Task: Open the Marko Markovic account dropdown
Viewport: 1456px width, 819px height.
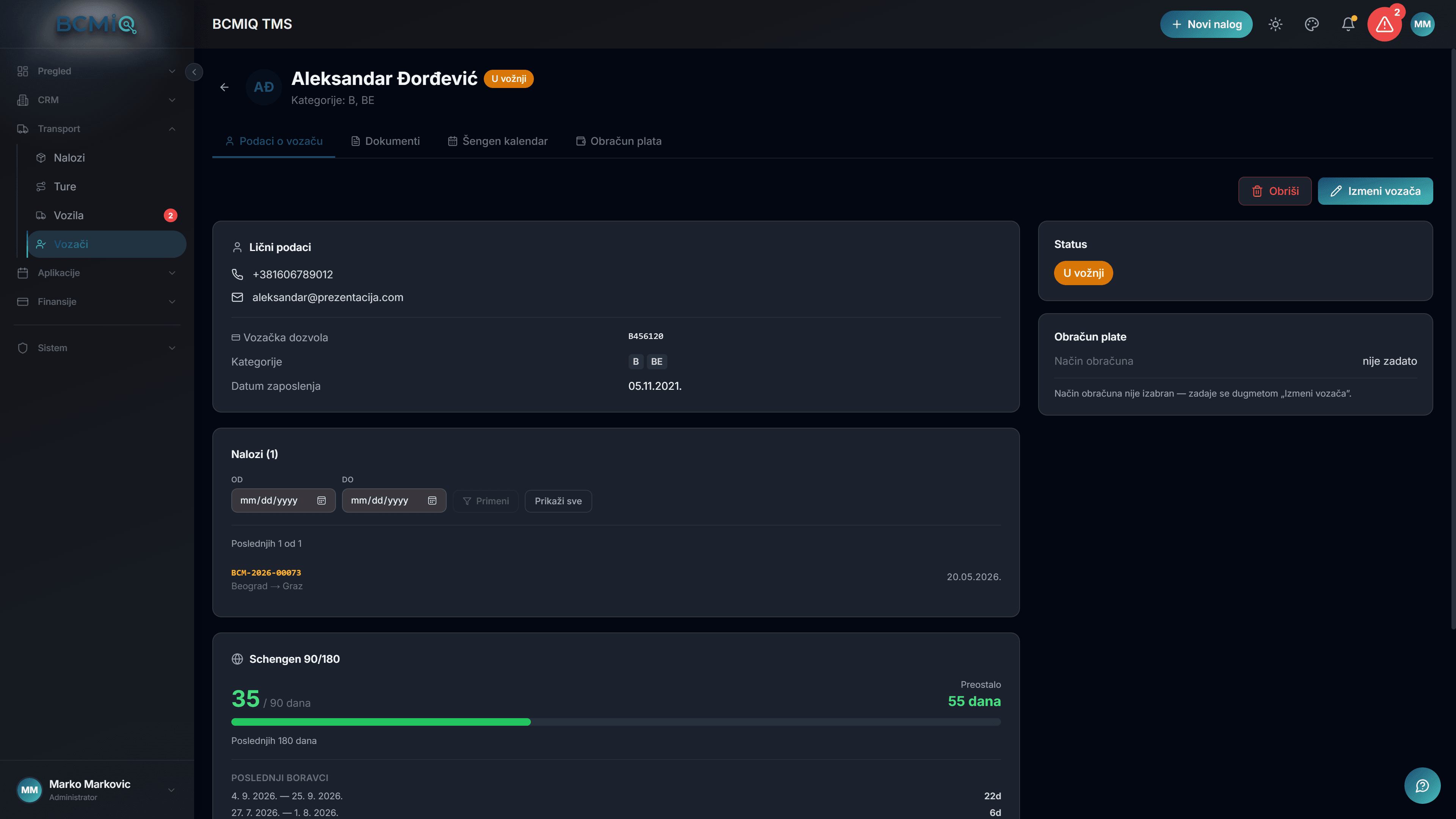Action: tap(97, 789)
